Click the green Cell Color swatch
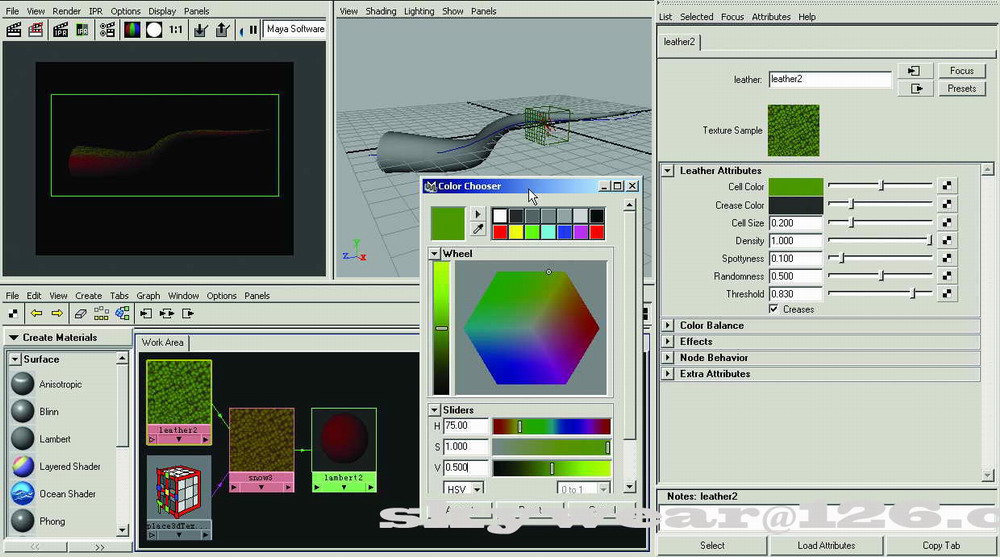The width and height of the screenshot is (1000, 557). point(795,186)
